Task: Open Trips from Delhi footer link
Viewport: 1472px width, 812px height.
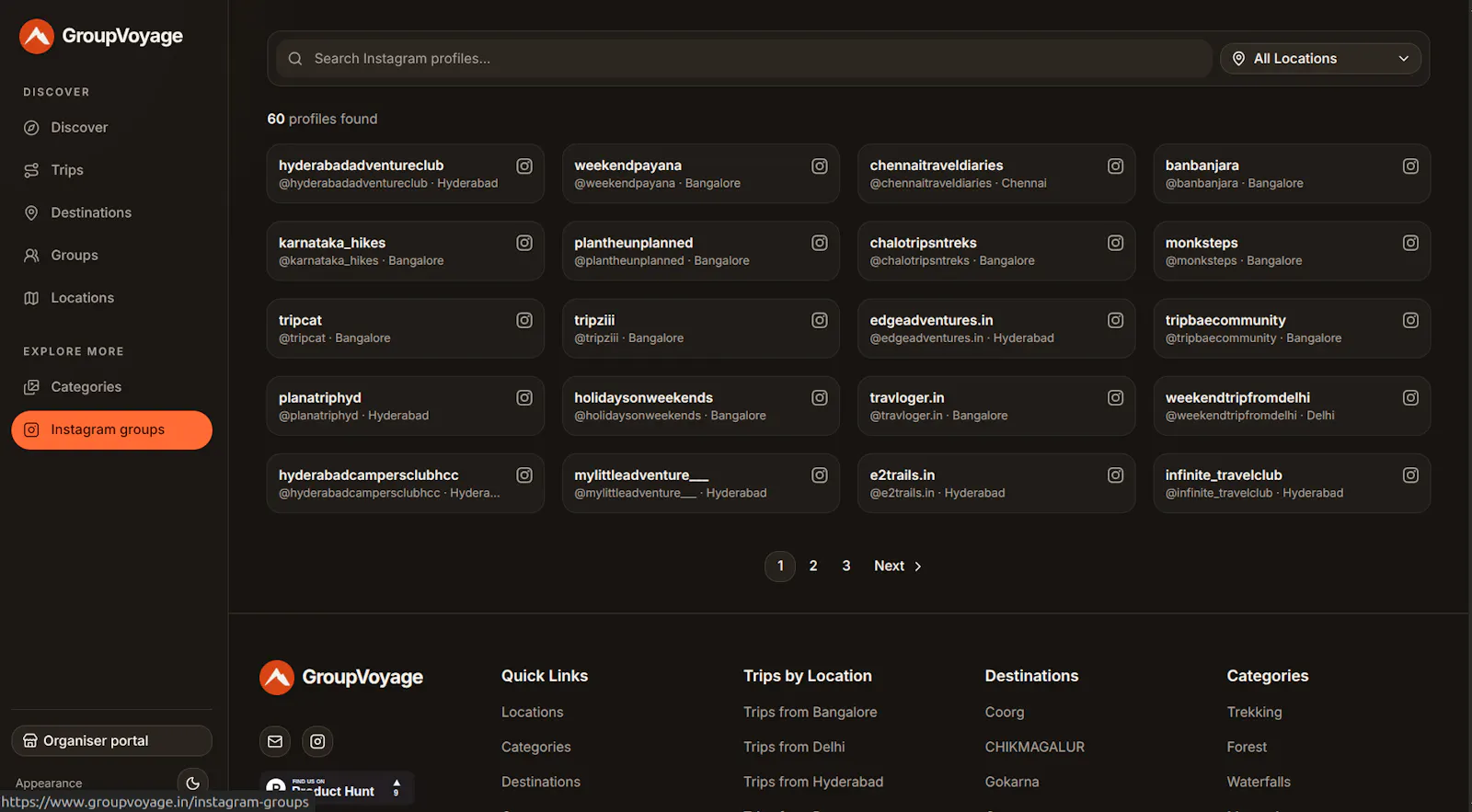Action: [x=794, y=748]
